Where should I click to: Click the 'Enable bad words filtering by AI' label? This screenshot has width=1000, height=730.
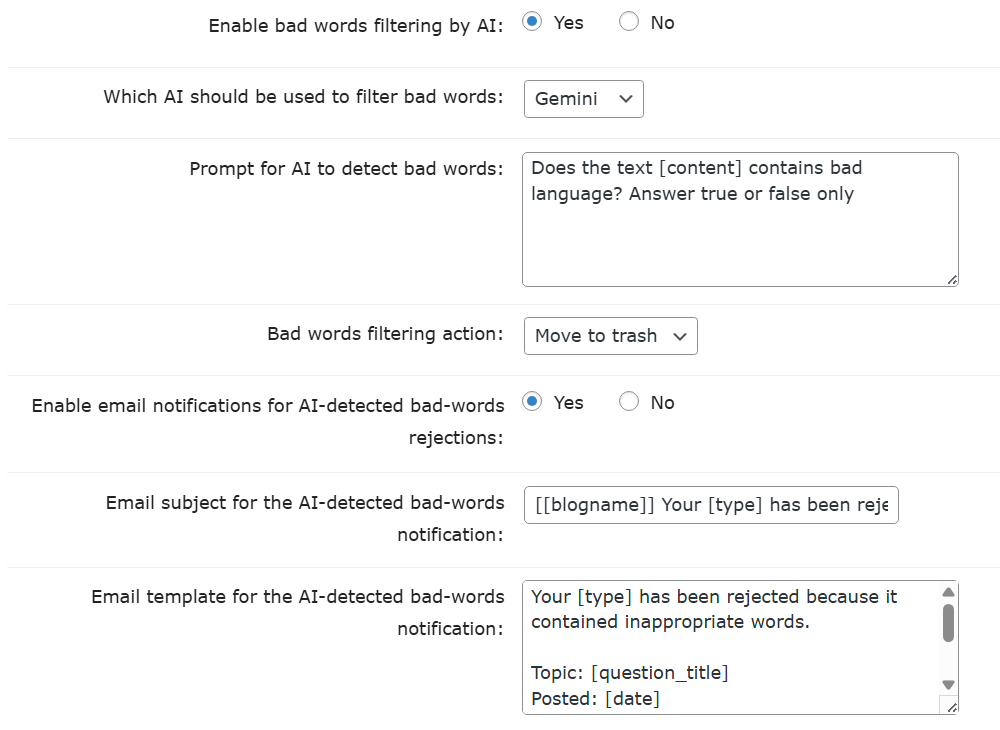point(356,26)
